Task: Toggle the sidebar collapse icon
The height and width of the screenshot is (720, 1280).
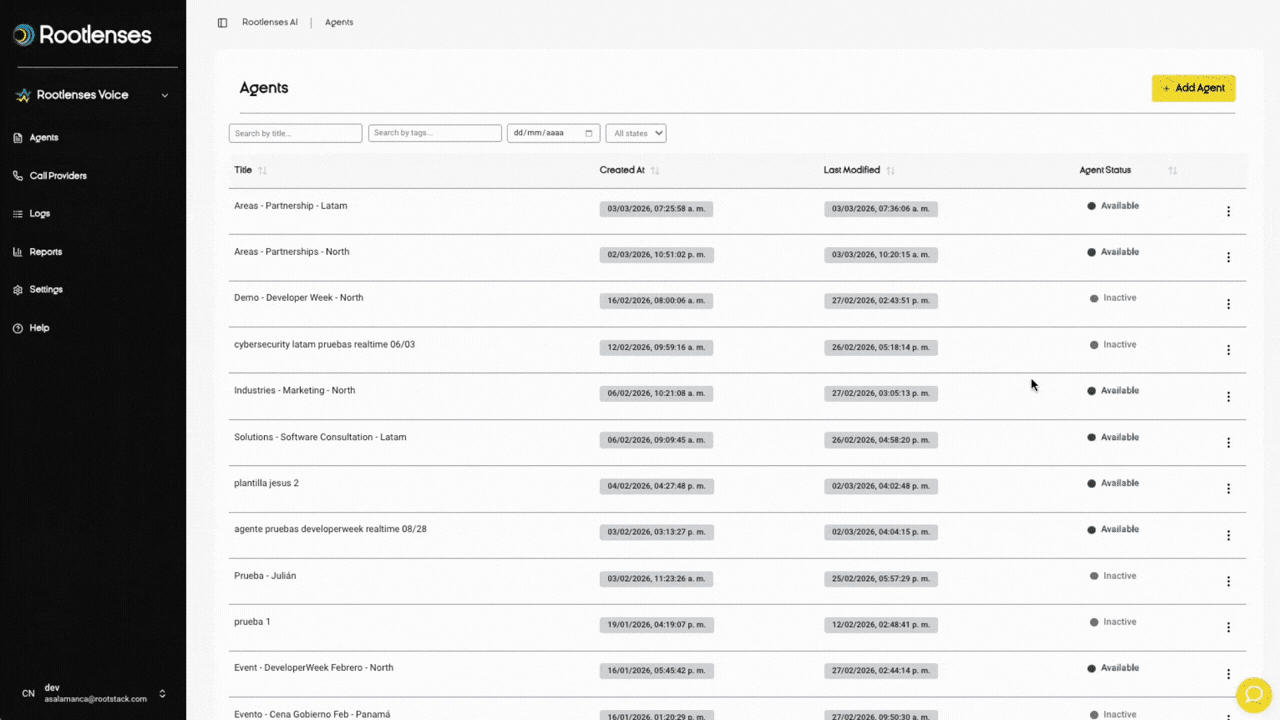Action: [x=222, y=22]
